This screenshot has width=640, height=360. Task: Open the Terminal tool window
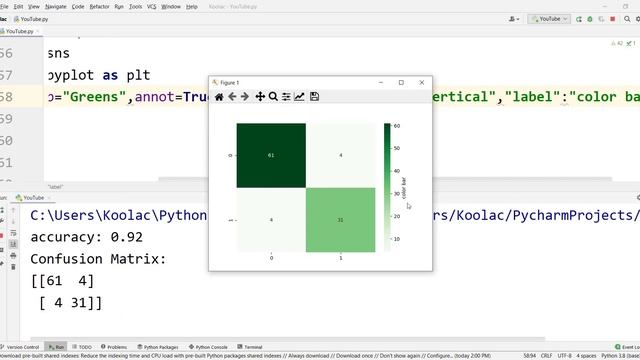point(250,347)
